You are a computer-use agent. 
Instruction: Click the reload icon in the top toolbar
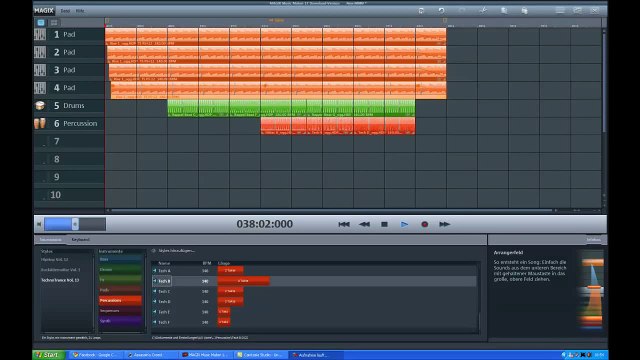(x=421, y=11)
